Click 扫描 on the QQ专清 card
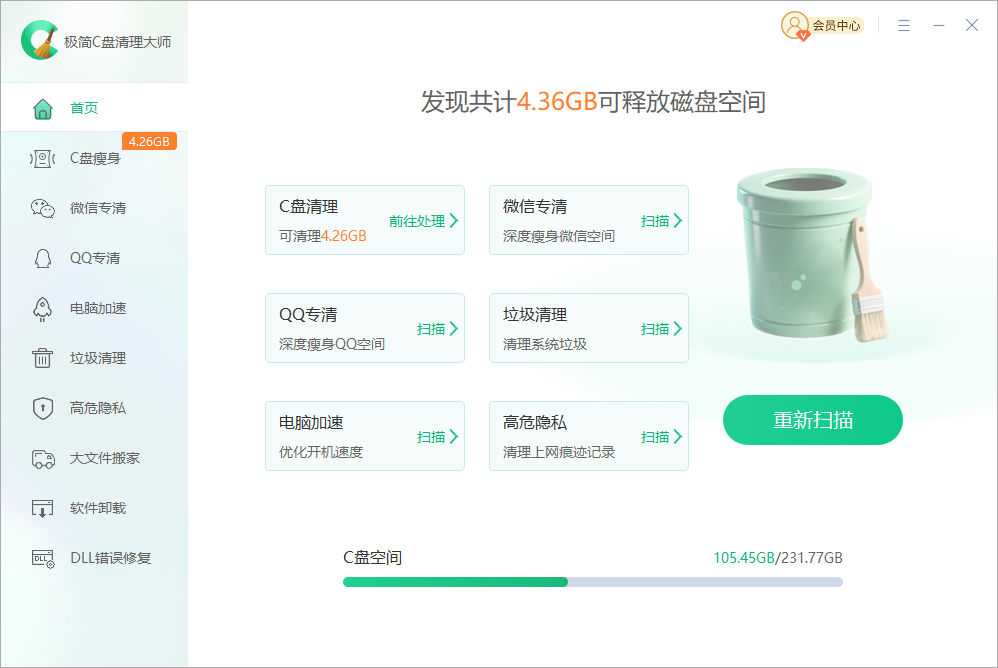This screenshot has width=998, height=668. [x=431, y=329]
